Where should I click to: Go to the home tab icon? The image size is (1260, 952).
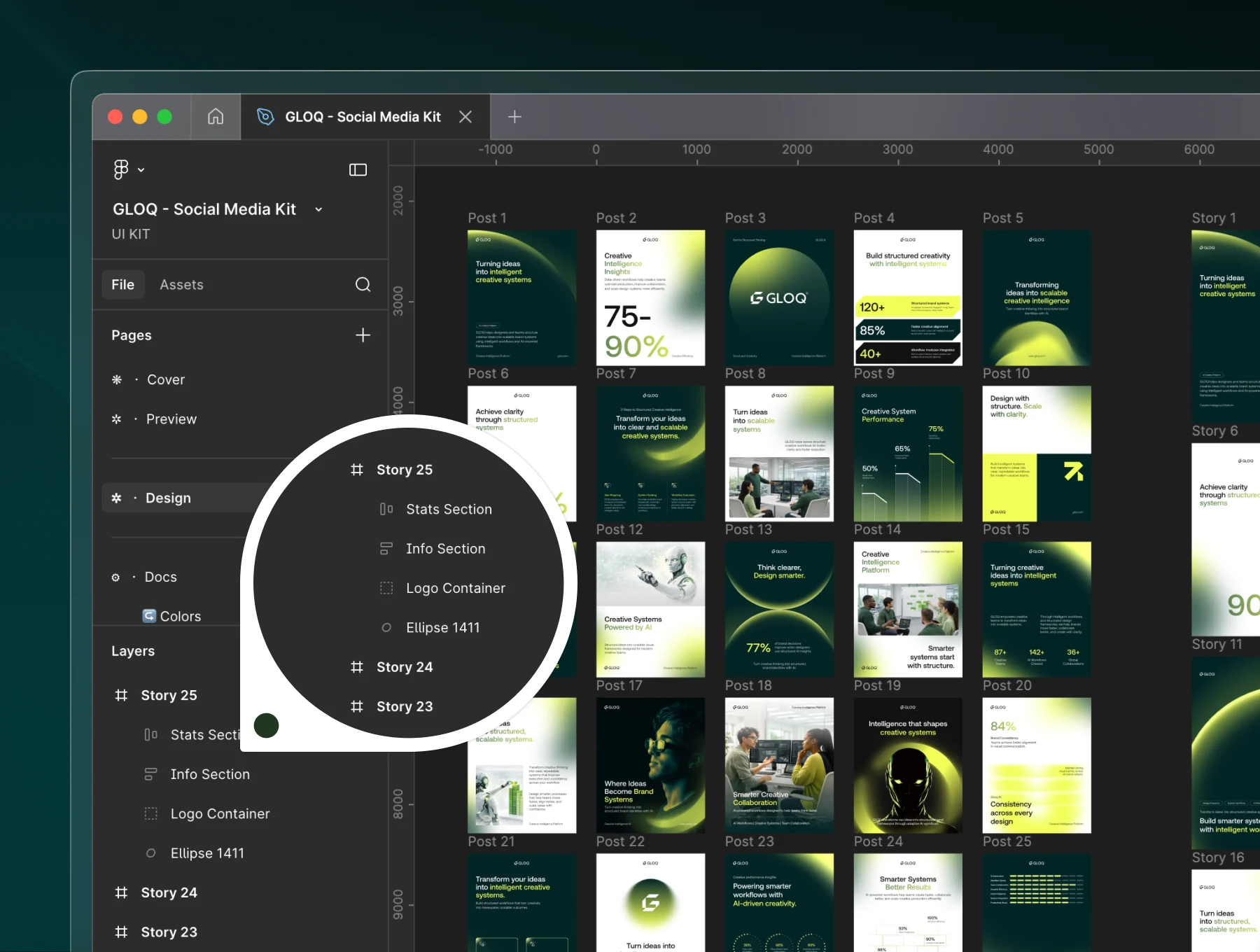pos(216,116)
